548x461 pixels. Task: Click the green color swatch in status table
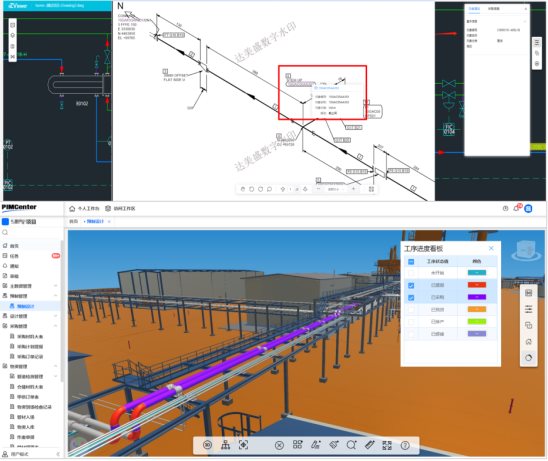click(477, 322)
